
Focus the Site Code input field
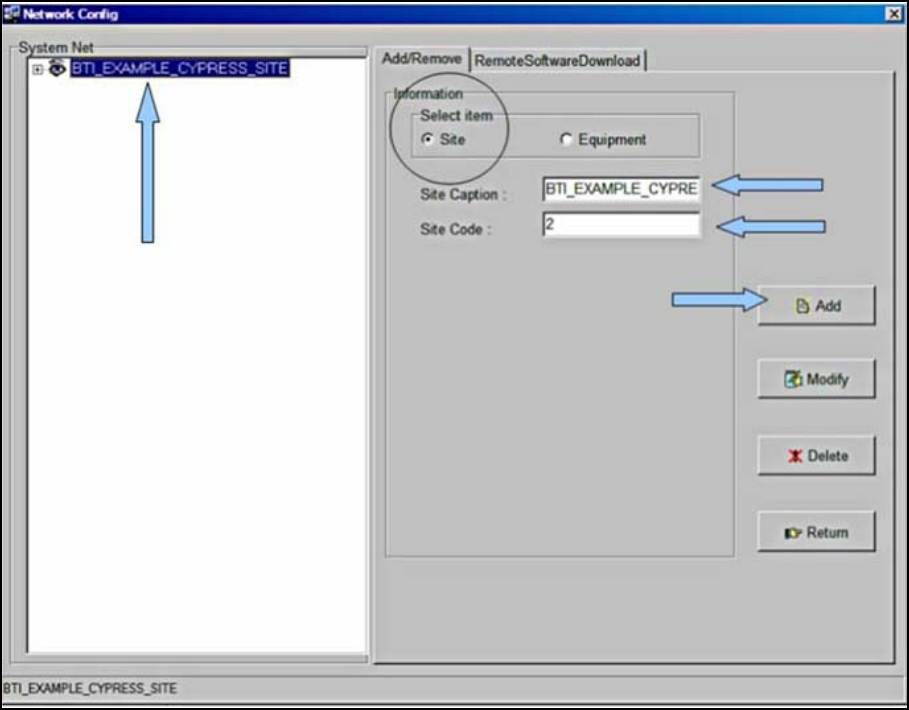621,224
